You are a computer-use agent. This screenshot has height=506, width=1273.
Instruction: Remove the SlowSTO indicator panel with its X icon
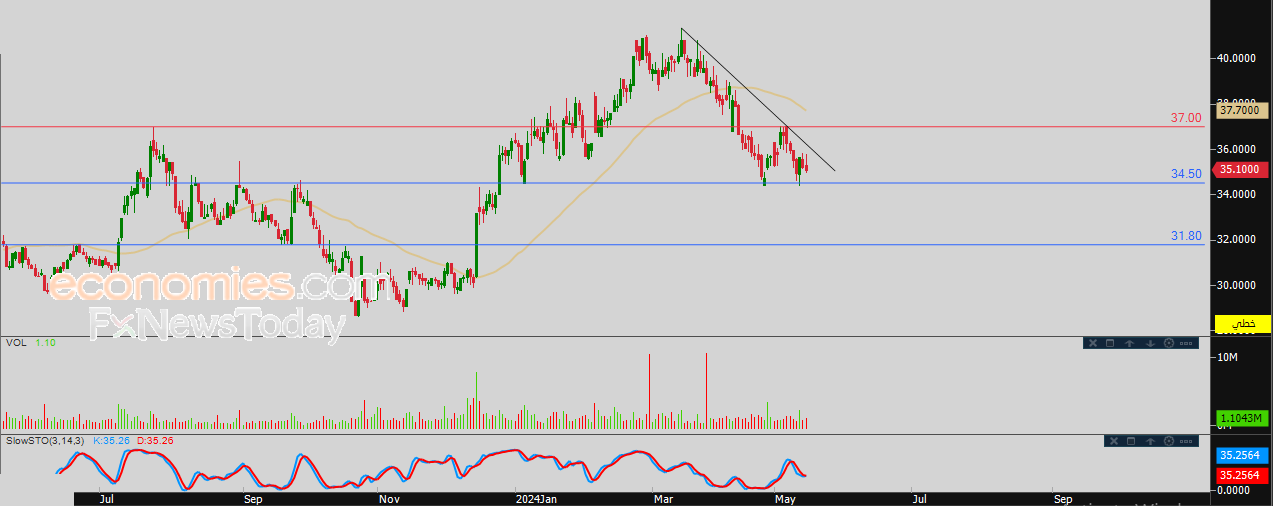tap(1114, 441)
